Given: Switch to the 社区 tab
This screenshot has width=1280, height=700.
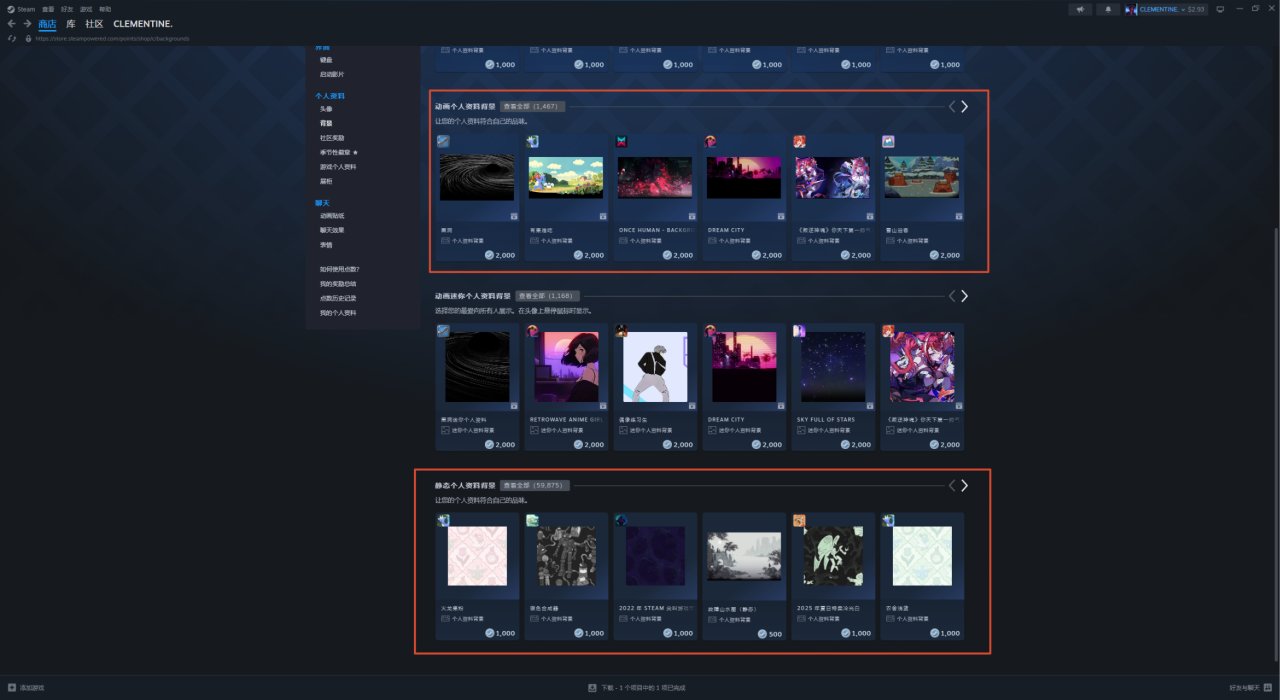Looking at the screenshot, I should tap(94, 23).
